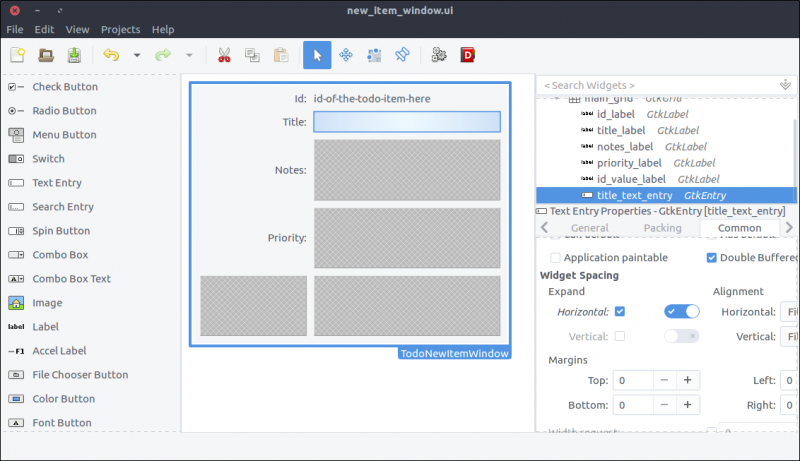The height and width of the screenshot is (461, 800).
Task: Open the undo history dropdown arrow
Action: 137,56
